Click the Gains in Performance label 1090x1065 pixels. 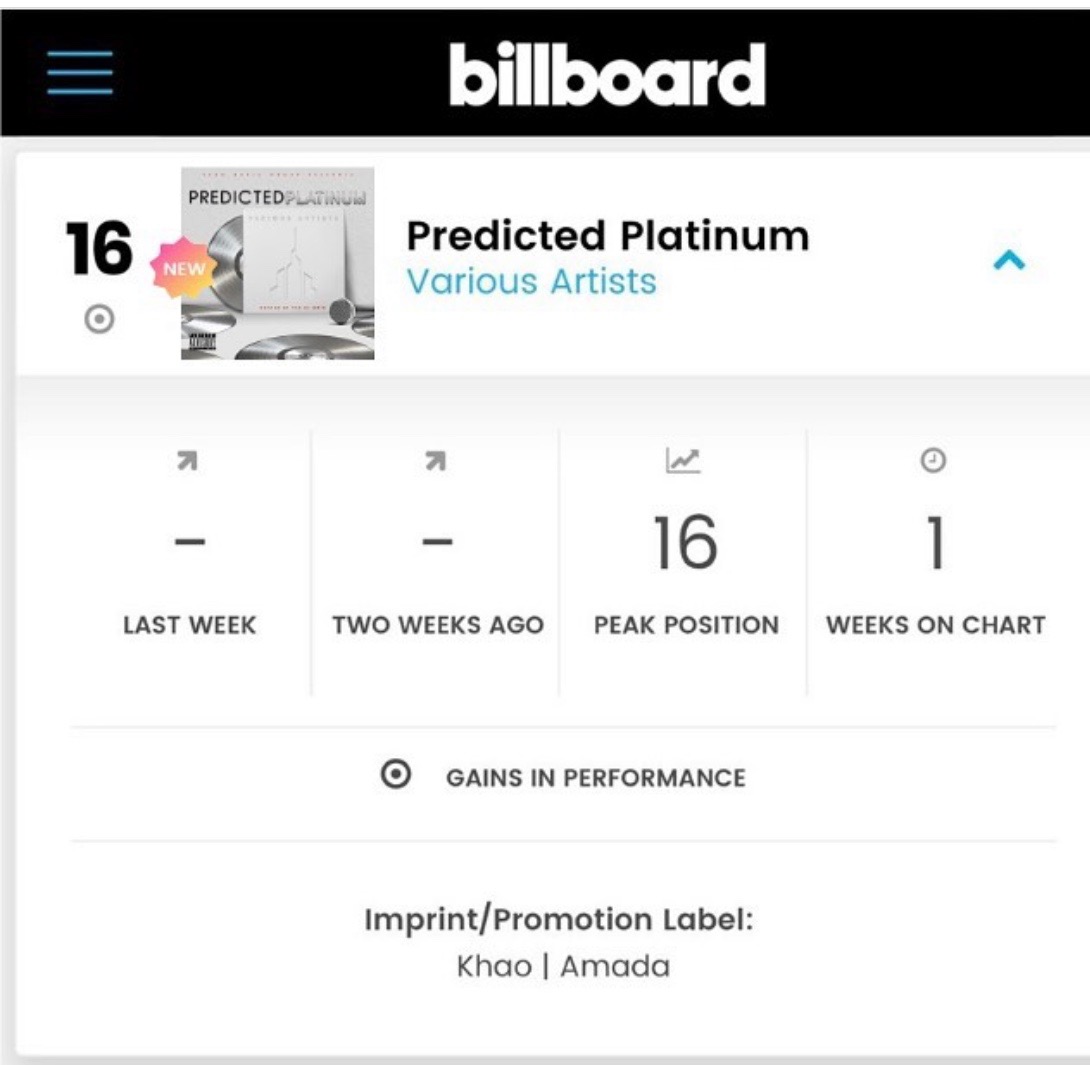pyautogui.click(x=595, y=778)
